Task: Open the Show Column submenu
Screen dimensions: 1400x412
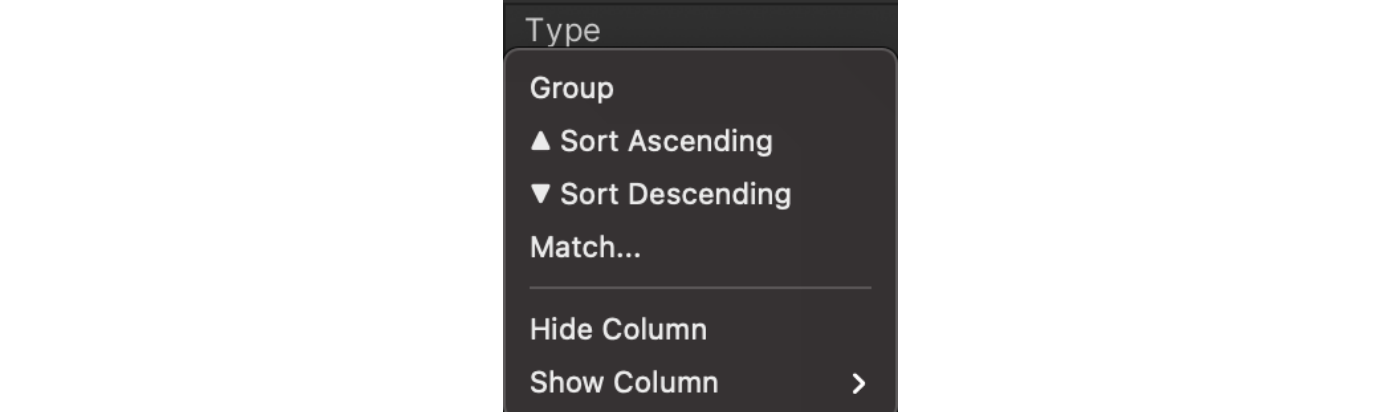Action: click(x=624, y=383)
